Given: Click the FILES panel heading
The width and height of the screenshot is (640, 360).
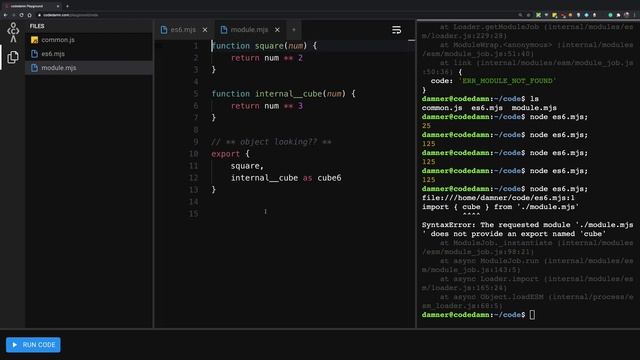Looking at the screenshot, I should pyautogui.click(x=37, y=26).
